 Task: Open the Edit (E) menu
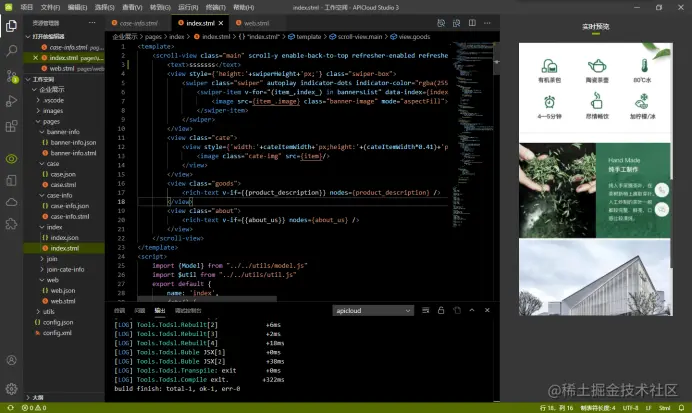tap(77, 8)
